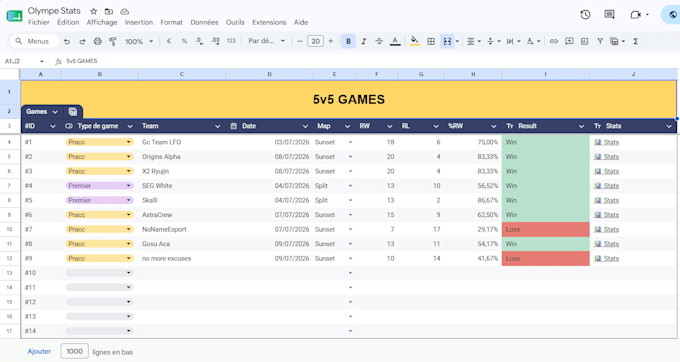Viewport: 680px width, 362px height.
Task: Open the horizontal align dropdown
Action: pos(474,41)
